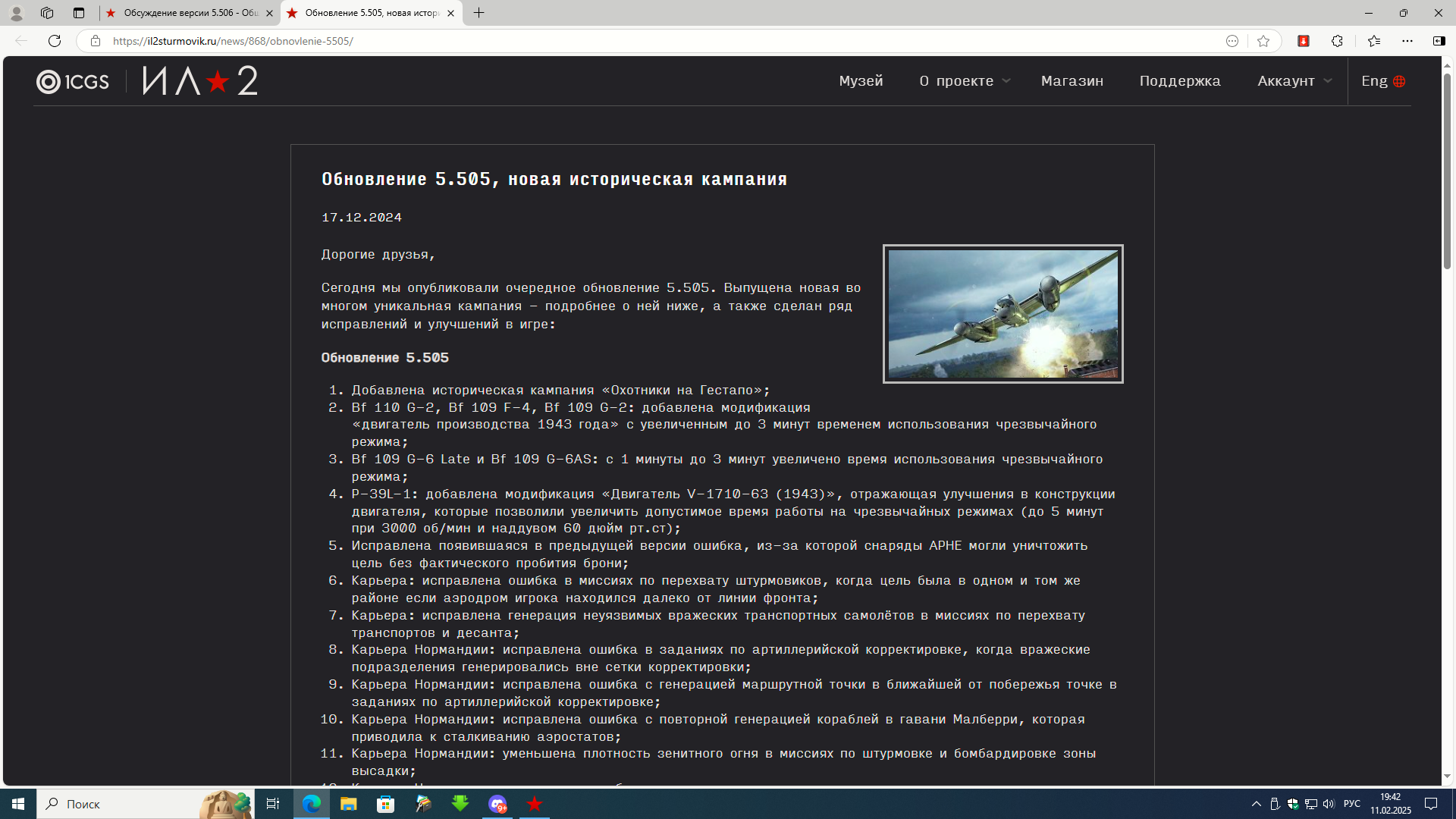Add page to favorites star
Screen dimensions: 1456x819
[x=1263, y=41]
